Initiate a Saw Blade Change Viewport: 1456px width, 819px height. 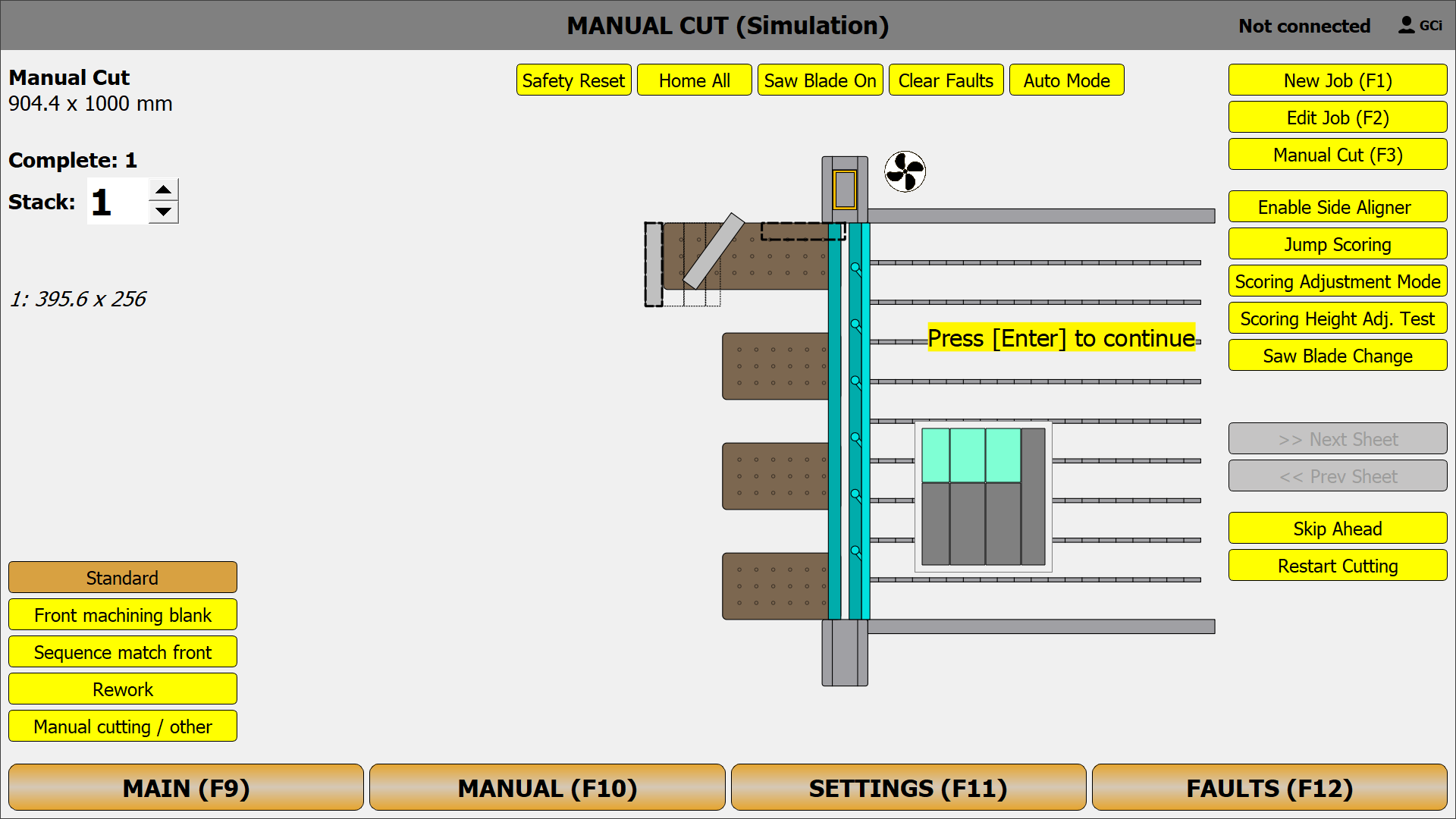click(1337, 355)
